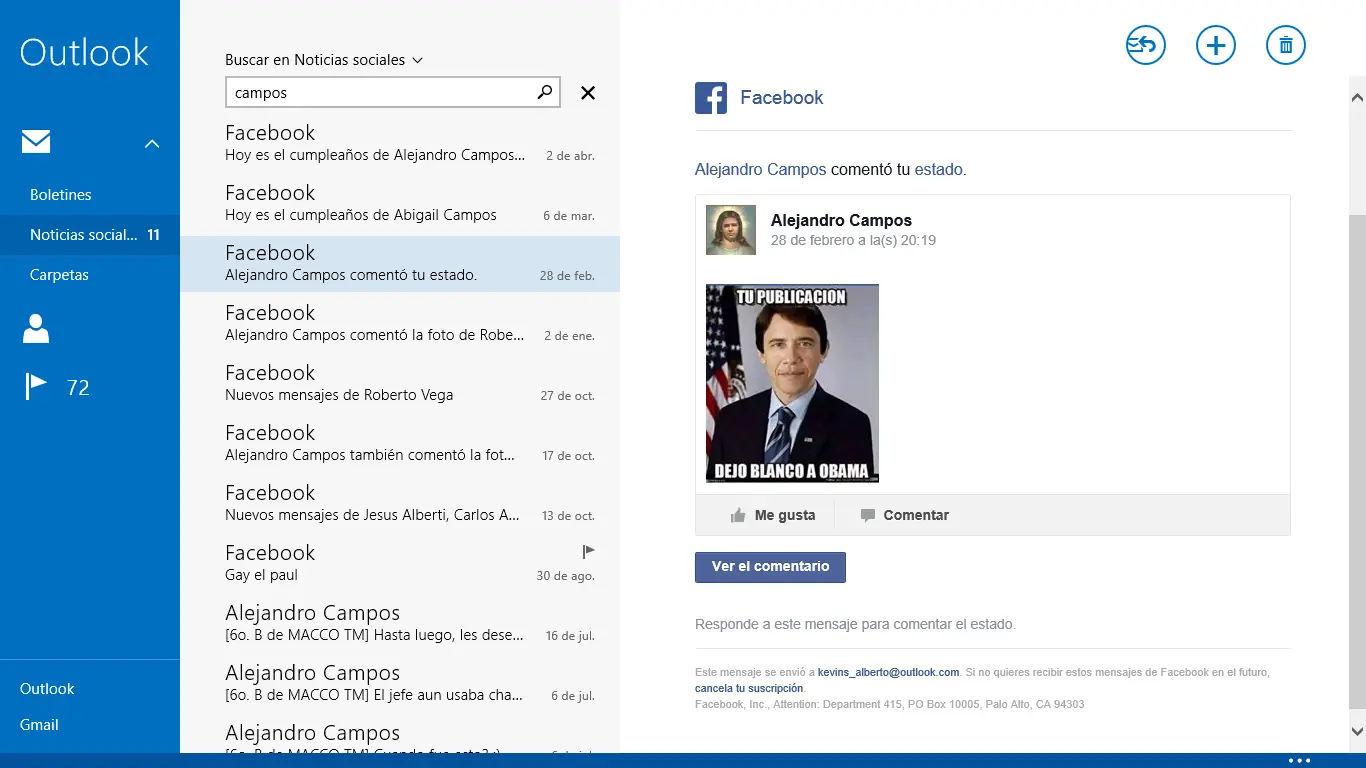Click cancela tu suscripción link

pos(749,688)
